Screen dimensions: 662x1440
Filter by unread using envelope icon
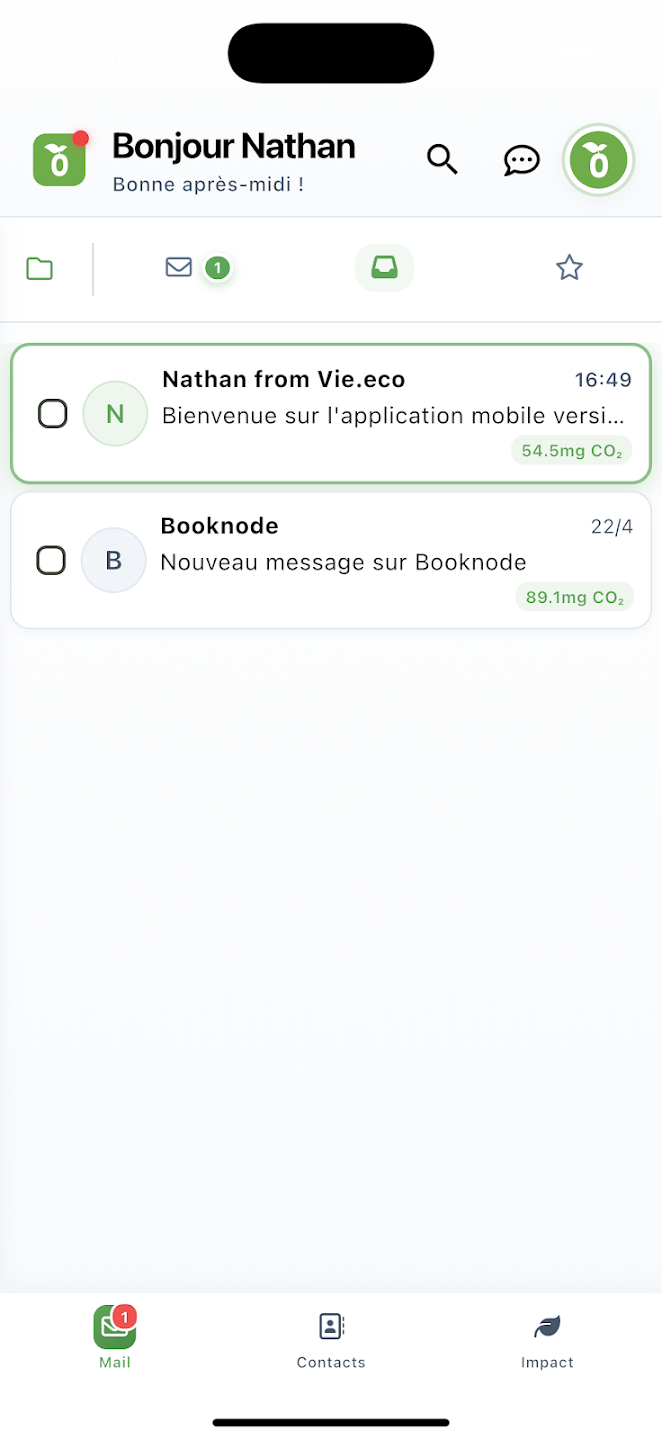pyautogui.click(x=179, y=267)
